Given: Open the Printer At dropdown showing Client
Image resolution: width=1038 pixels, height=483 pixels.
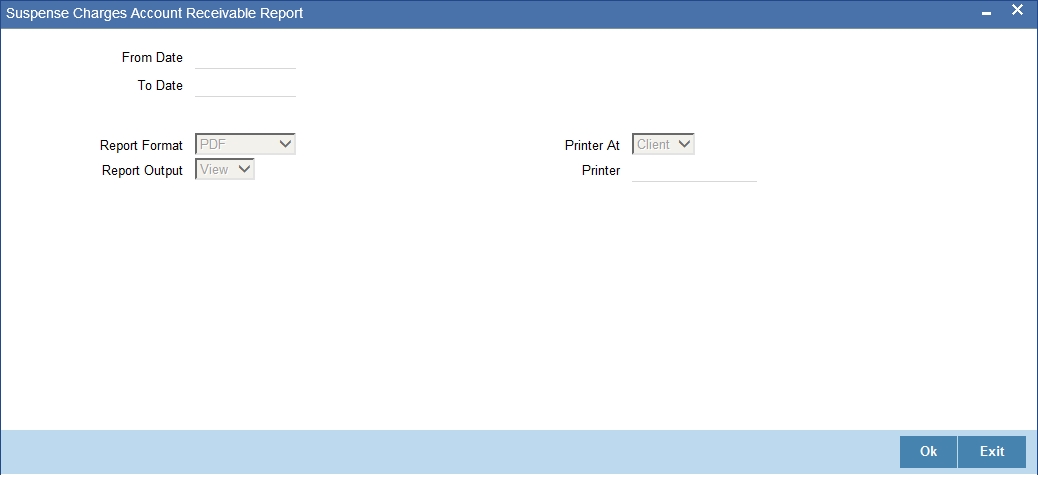Looking at the screenshot, I should (663, 144).
